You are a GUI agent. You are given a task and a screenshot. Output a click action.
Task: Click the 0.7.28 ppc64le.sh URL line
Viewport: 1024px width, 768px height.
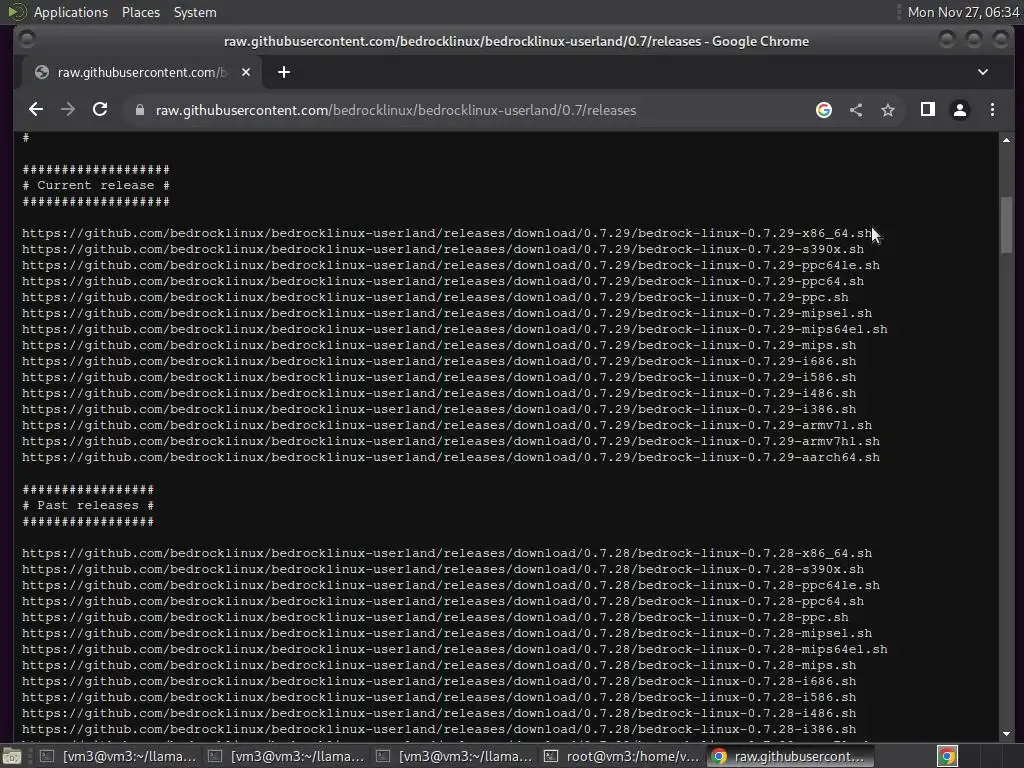[x=451, y=585]
